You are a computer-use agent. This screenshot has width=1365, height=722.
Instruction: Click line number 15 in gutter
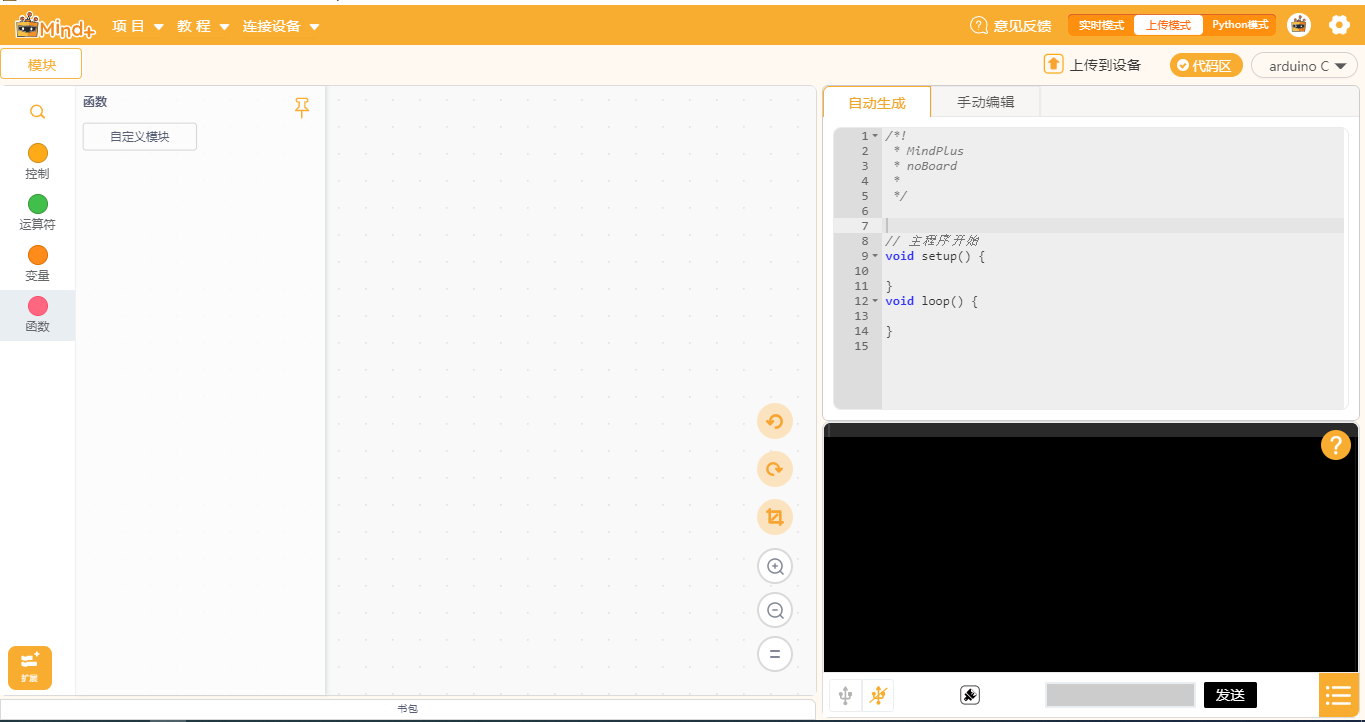coord(862,346)
